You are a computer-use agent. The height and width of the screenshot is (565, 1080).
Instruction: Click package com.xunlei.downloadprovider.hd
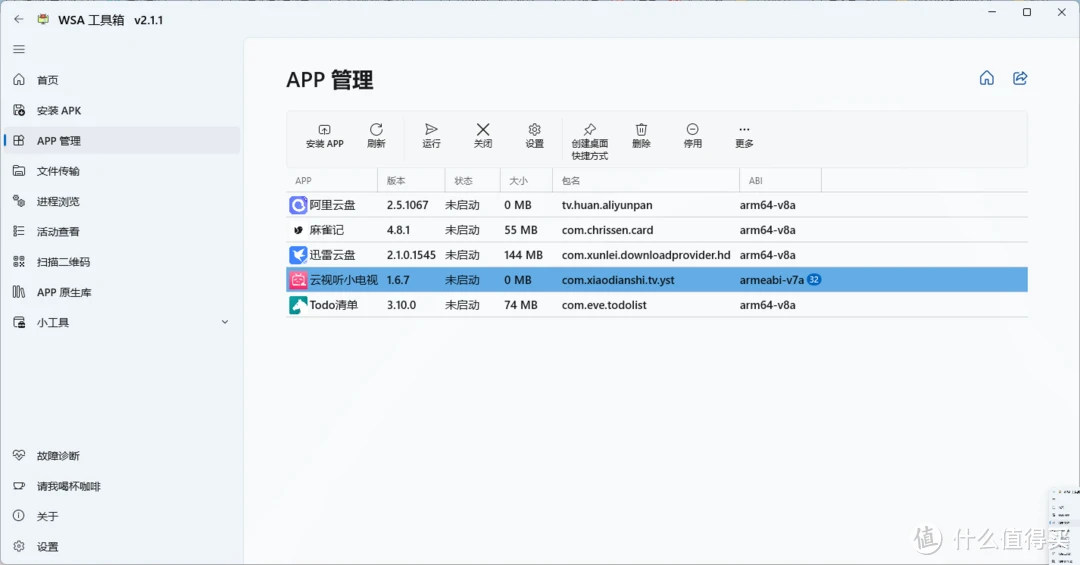click(646, 255)
